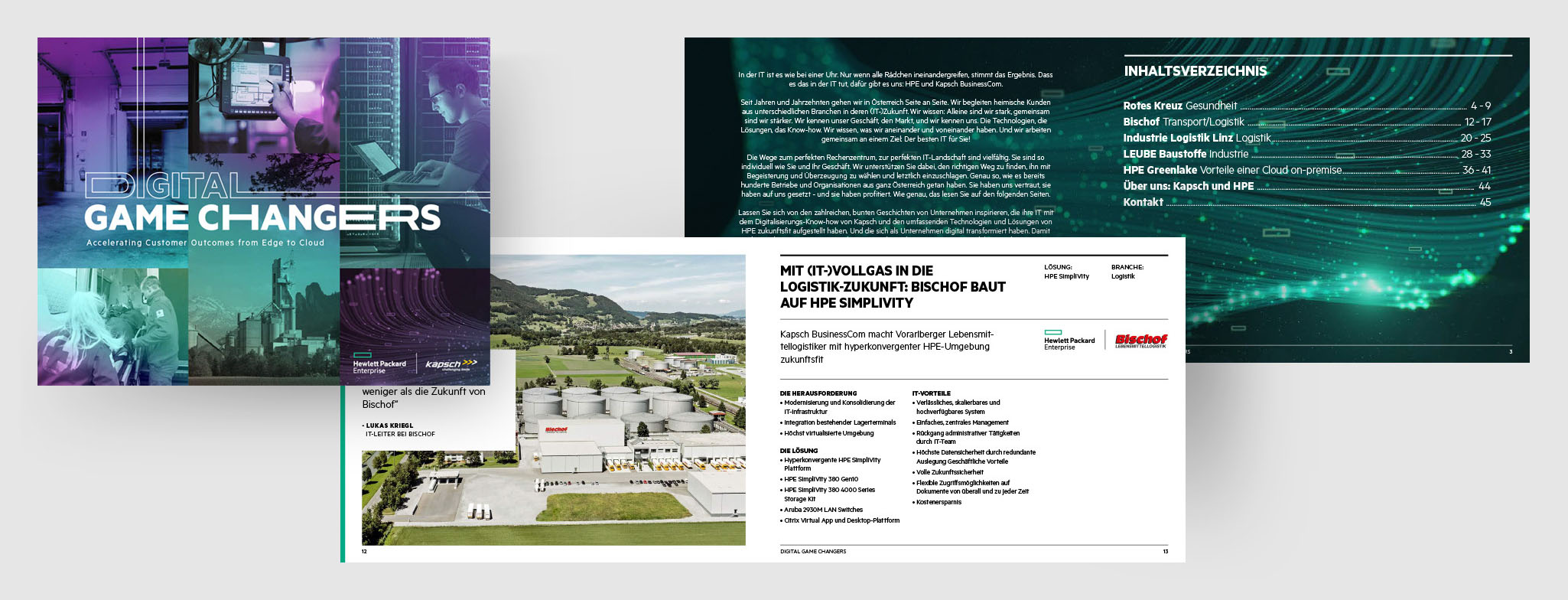Open contents entry 'Rotes Kreuz Gesundheit'
The height and width of the screenshot is (600, 1568).
1307,106
